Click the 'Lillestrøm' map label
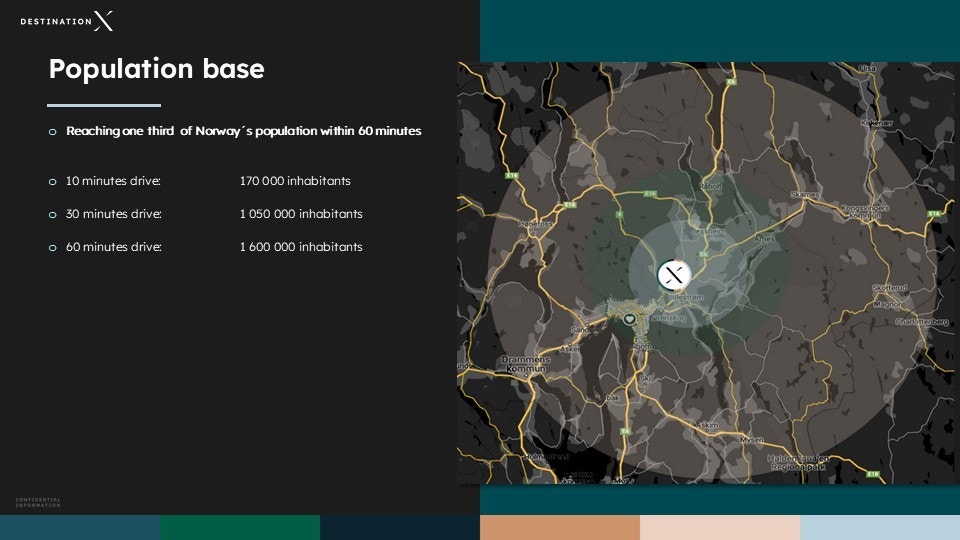 click(685, 297)
